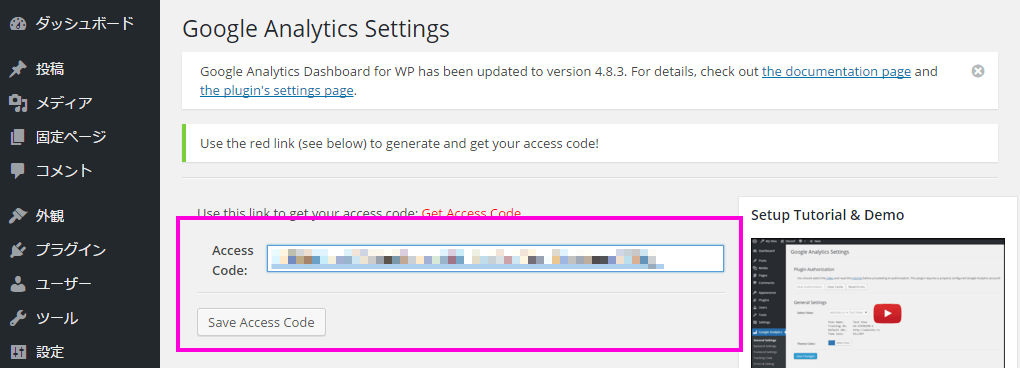Click the Plugins (プラグイン) plug icon
The width and height of the screenshot is (1020, 368).
18,250
